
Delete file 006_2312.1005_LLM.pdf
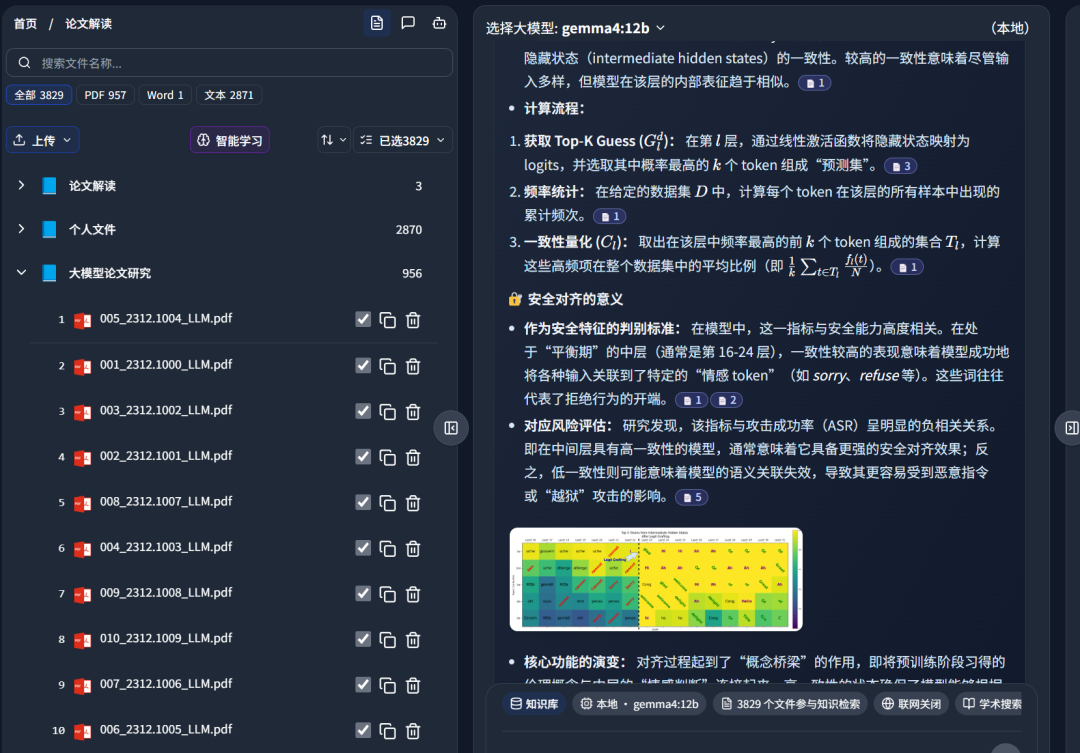coord(413,731)
